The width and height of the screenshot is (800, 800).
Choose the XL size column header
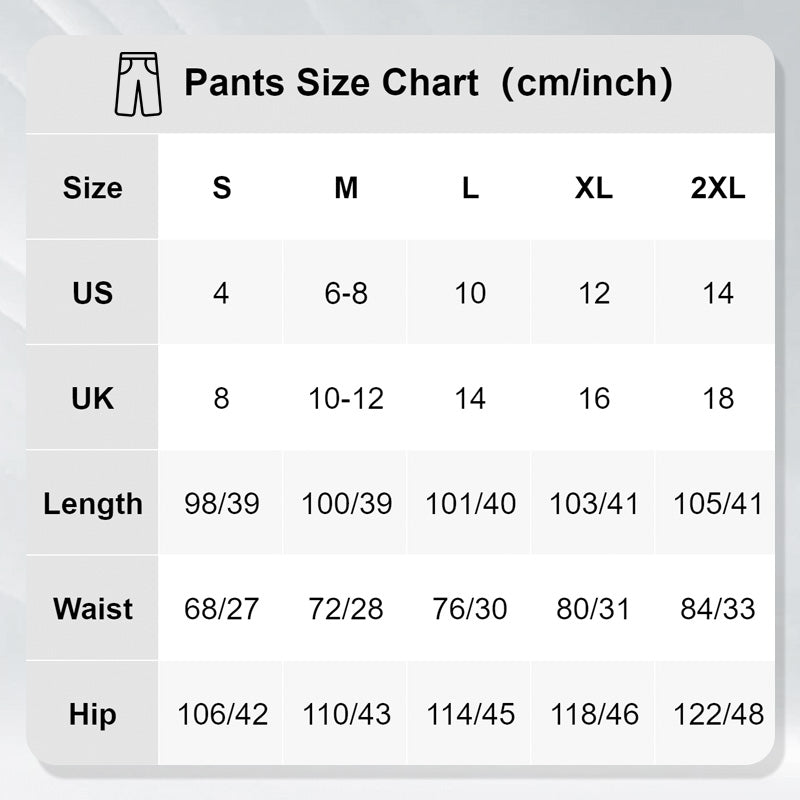pos(594,188)
